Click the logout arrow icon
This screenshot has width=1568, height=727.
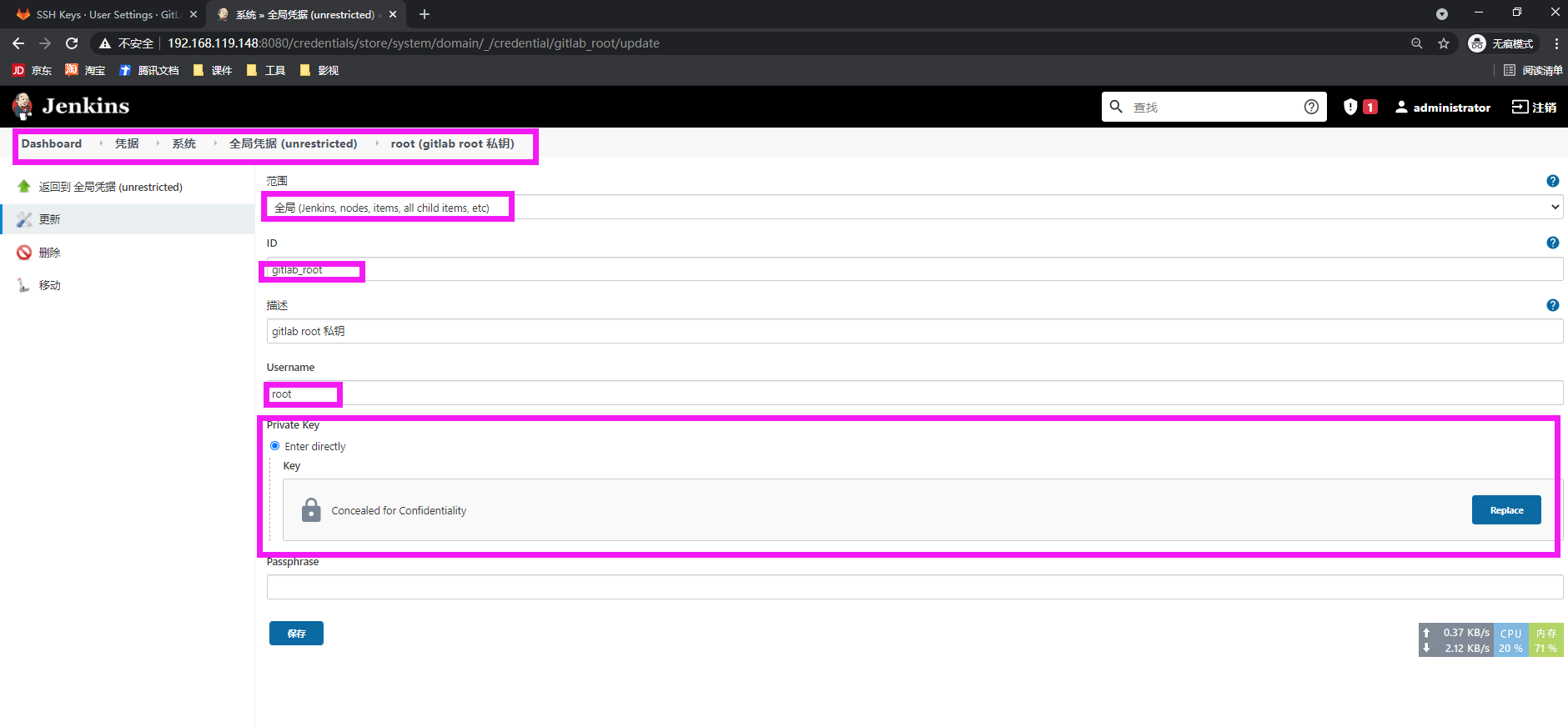point(1520,107)
